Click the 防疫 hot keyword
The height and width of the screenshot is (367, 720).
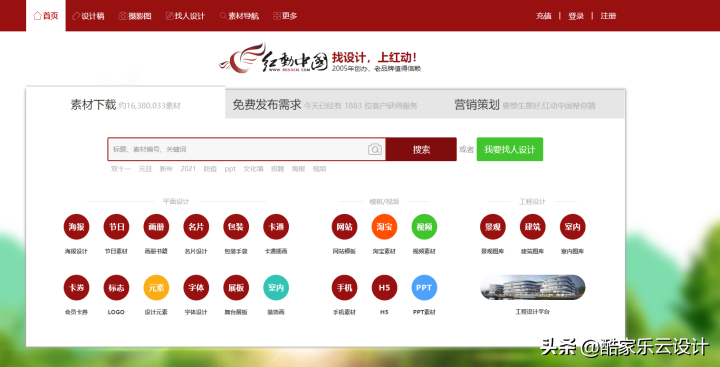coord(210,169)
